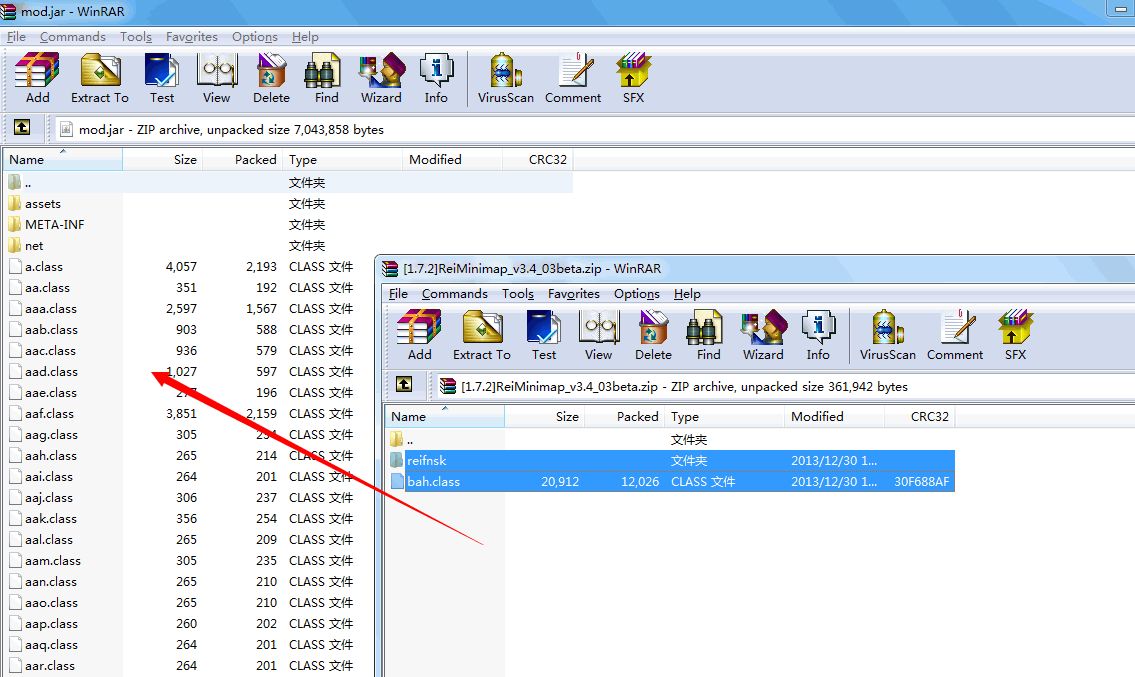This screenshot has height=677, width=1135.
Task: Click Comment icon in ReiMinimap window
Action: 955,335
